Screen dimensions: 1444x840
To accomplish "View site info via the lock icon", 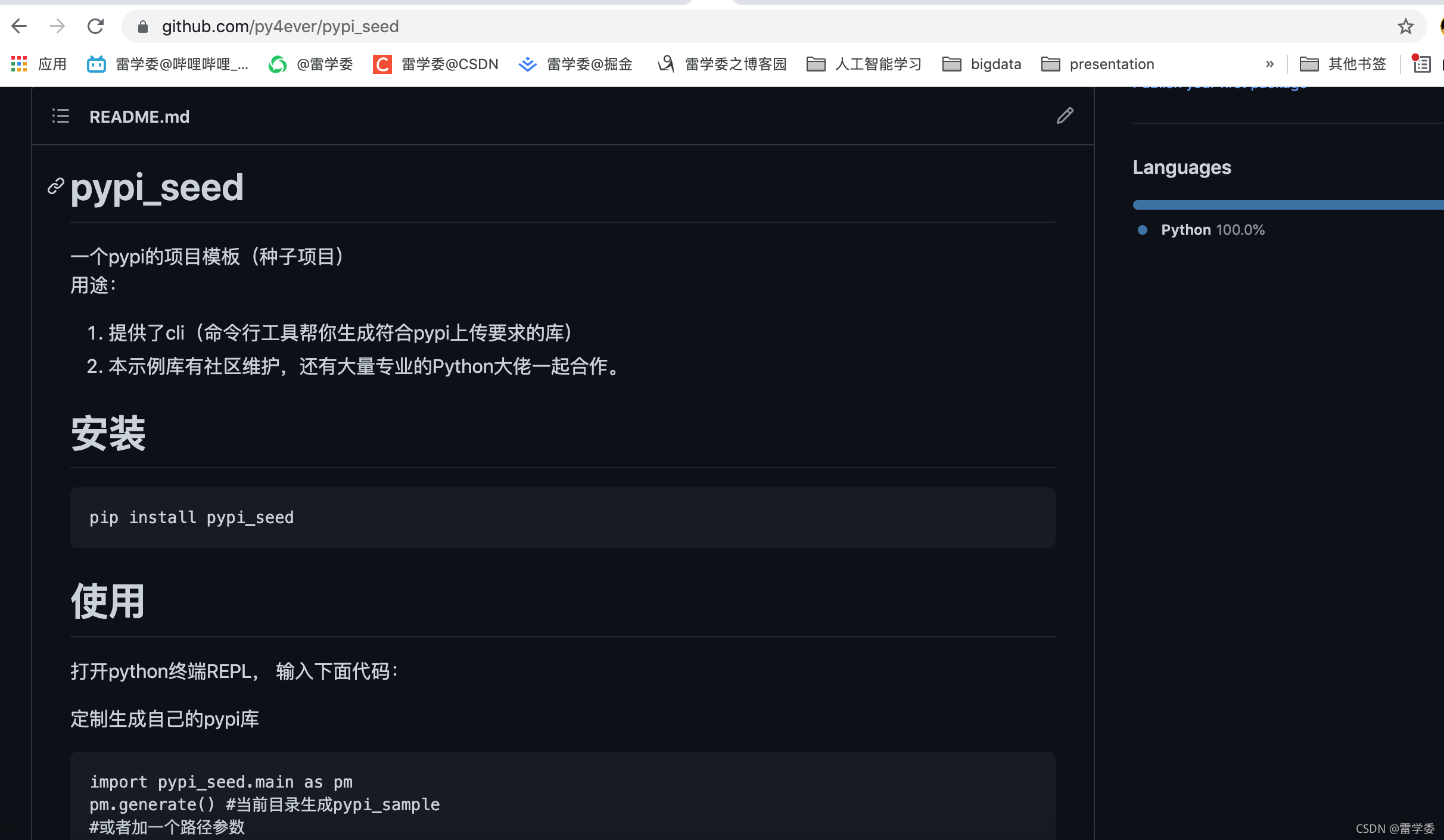I will pyautogui.click(x=143, y=27).
